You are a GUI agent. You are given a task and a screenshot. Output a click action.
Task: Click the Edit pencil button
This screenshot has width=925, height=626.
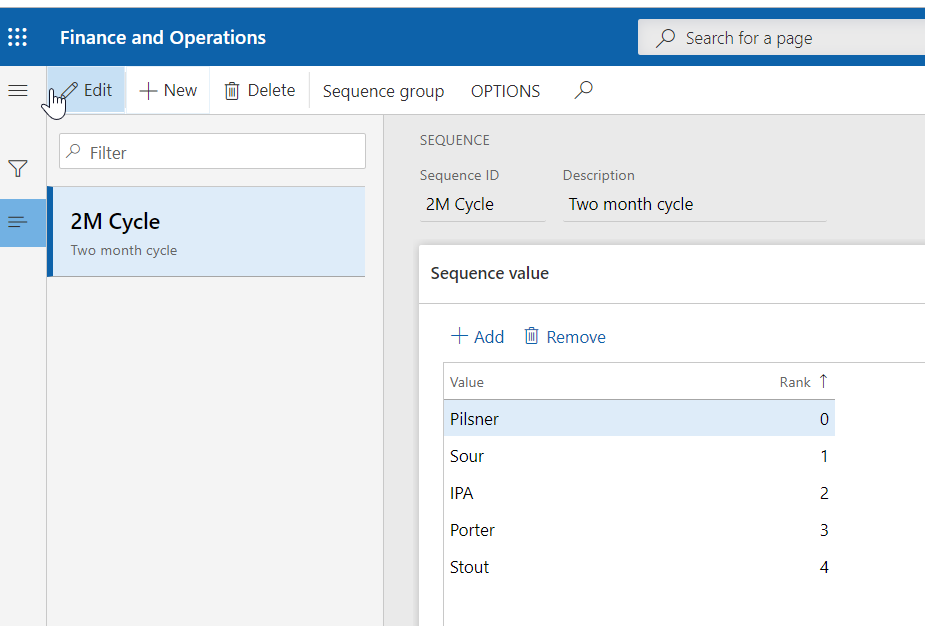86,91
